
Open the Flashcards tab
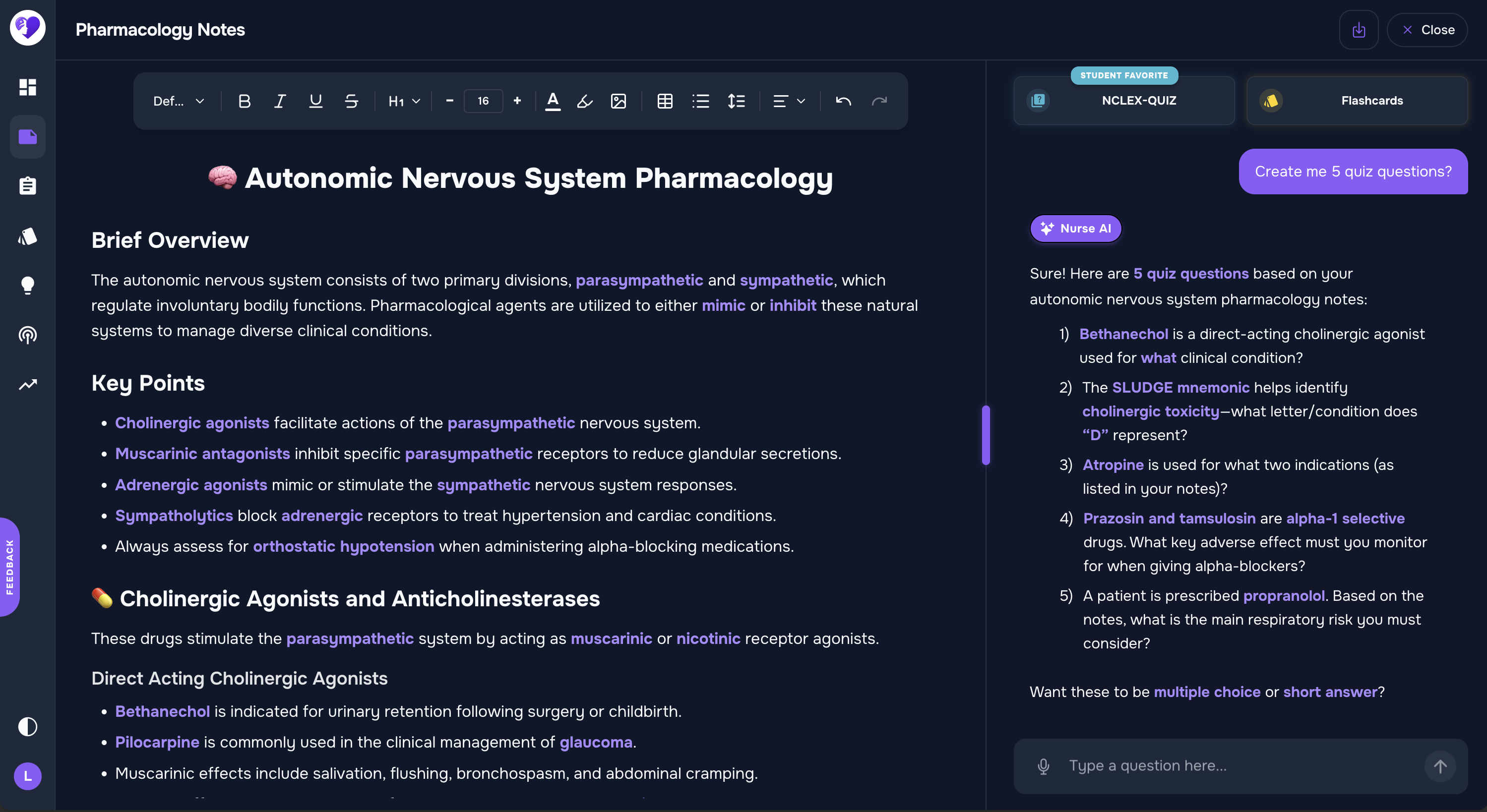point(1357,101)
